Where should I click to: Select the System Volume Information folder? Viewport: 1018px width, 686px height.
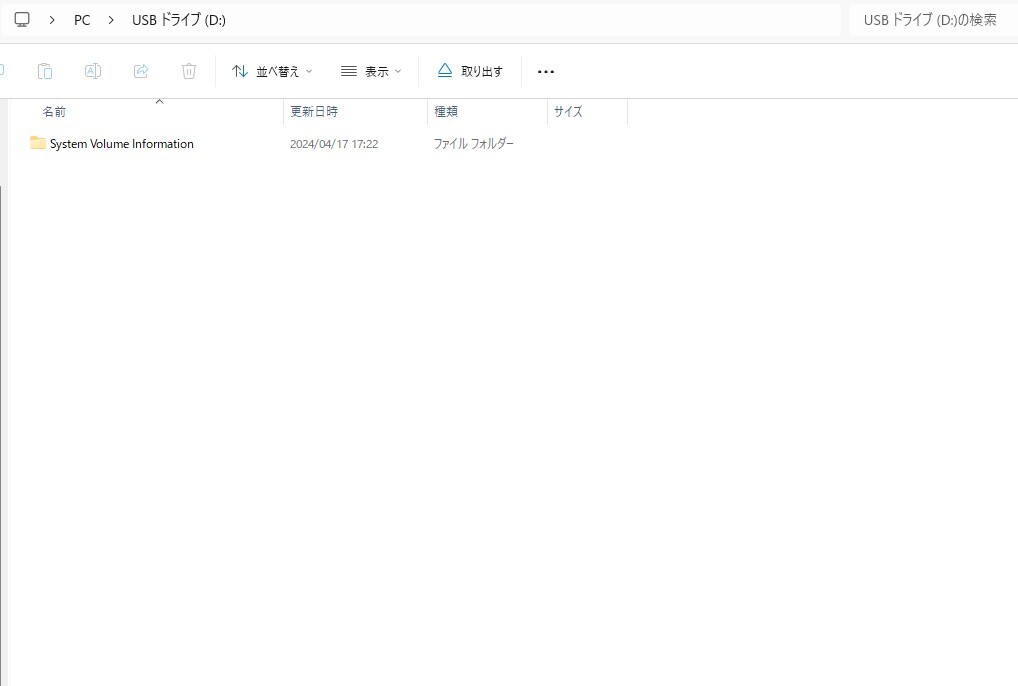121,144
